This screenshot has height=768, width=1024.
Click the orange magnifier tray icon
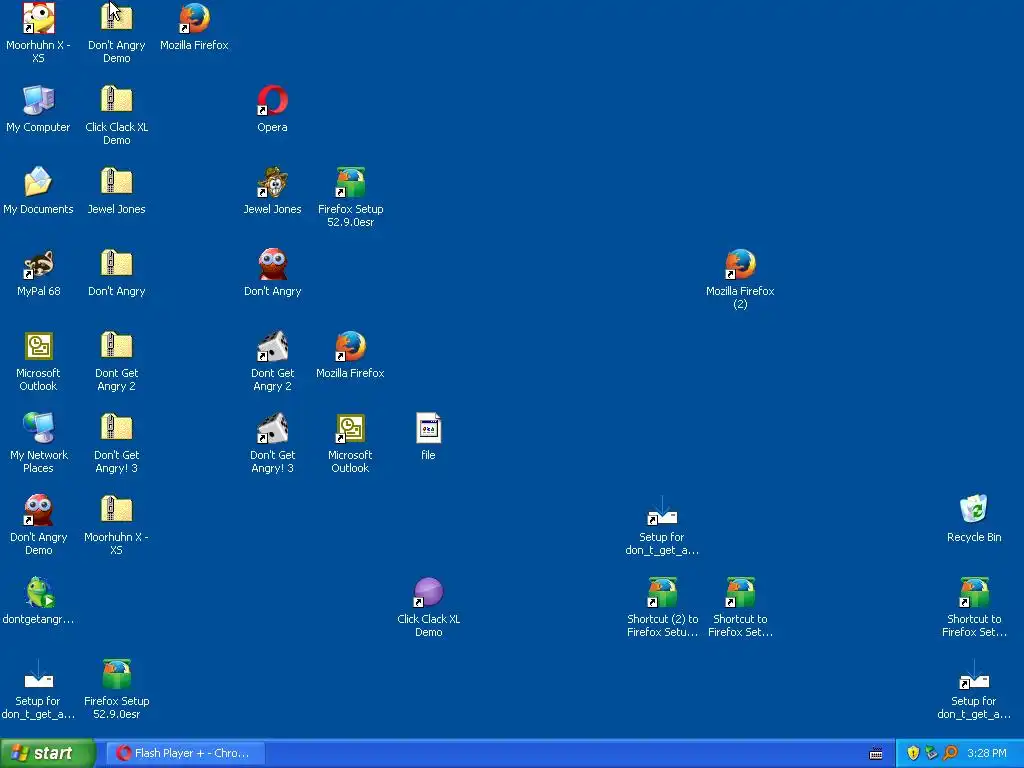(x=950, y=753)
